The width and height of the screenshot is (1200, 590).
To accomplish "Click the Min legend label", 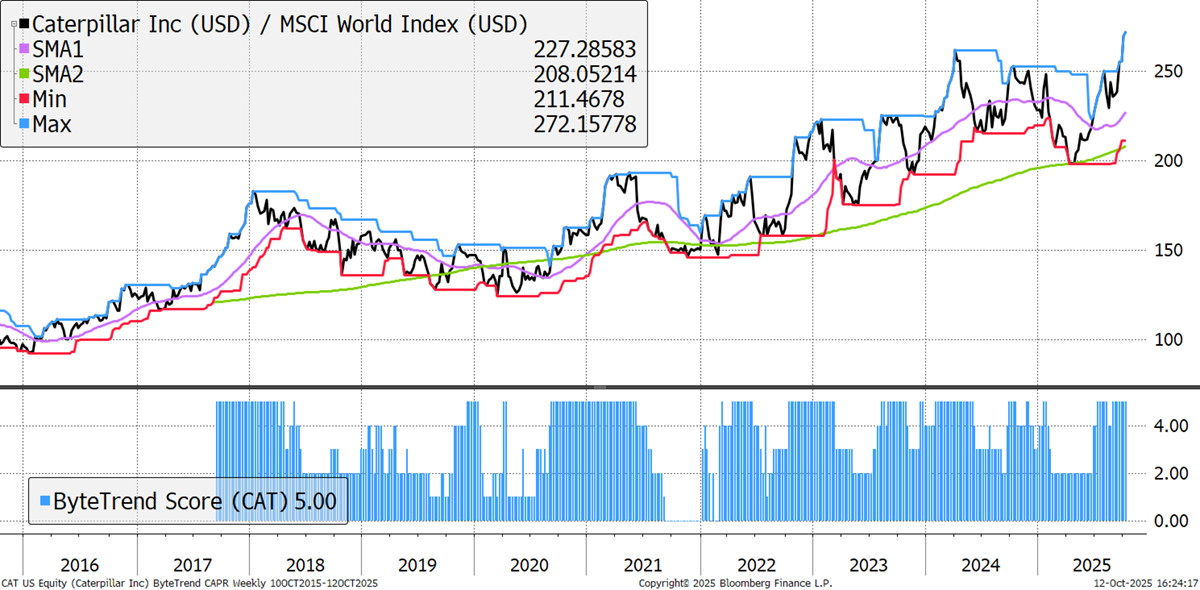I will click(x=52, y=99).
